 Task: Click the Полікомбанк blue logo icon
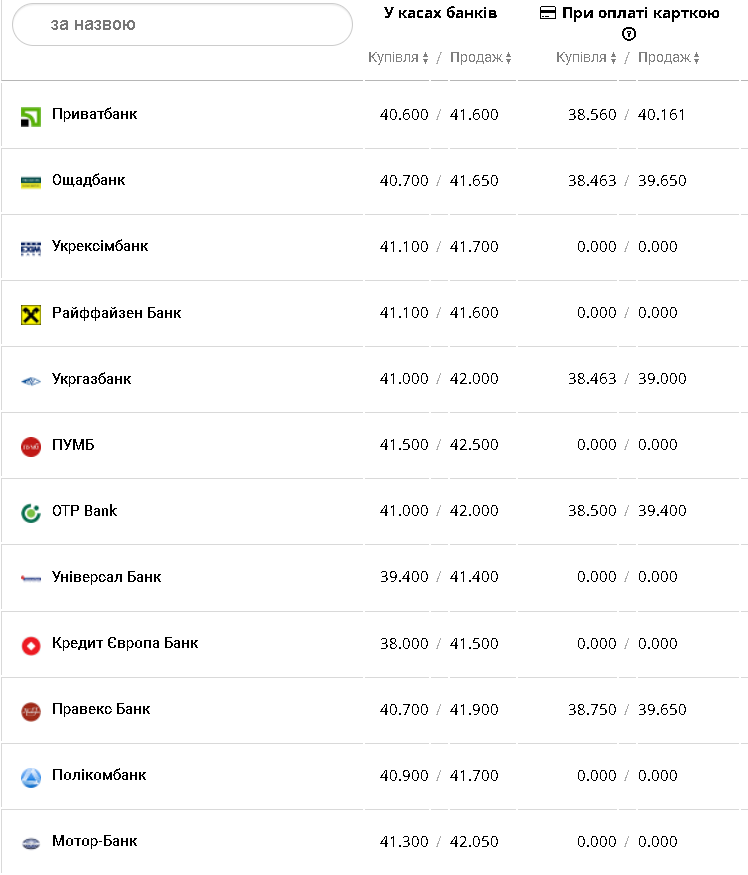coord(31,777)
